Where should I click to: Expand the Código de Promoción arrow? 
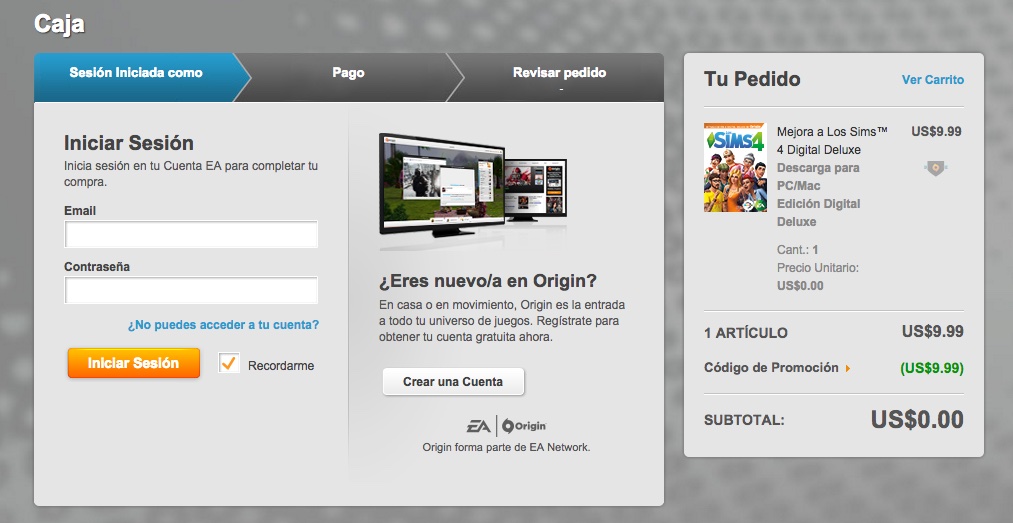coord(848,369)
